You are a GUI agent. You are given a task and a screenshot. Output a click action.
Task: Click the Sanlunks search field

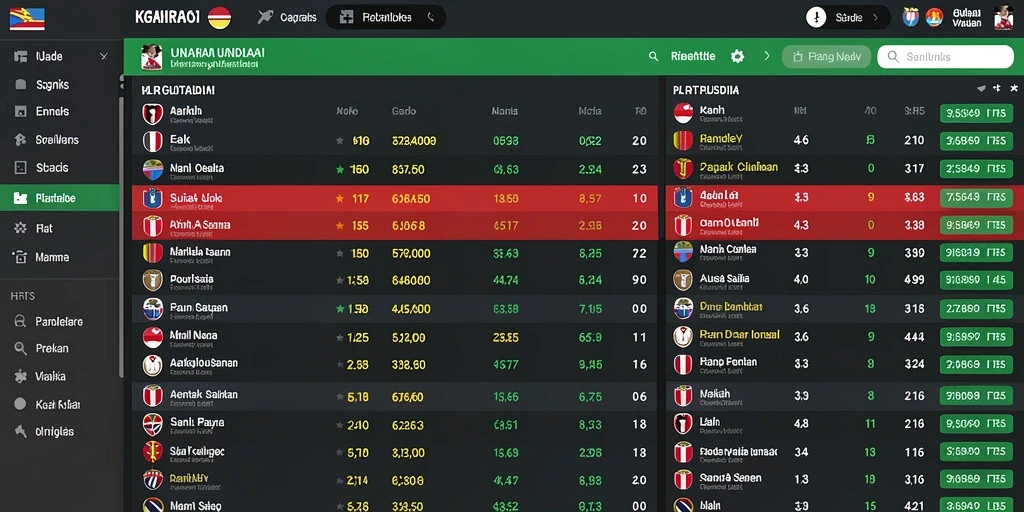coord(945,57)
